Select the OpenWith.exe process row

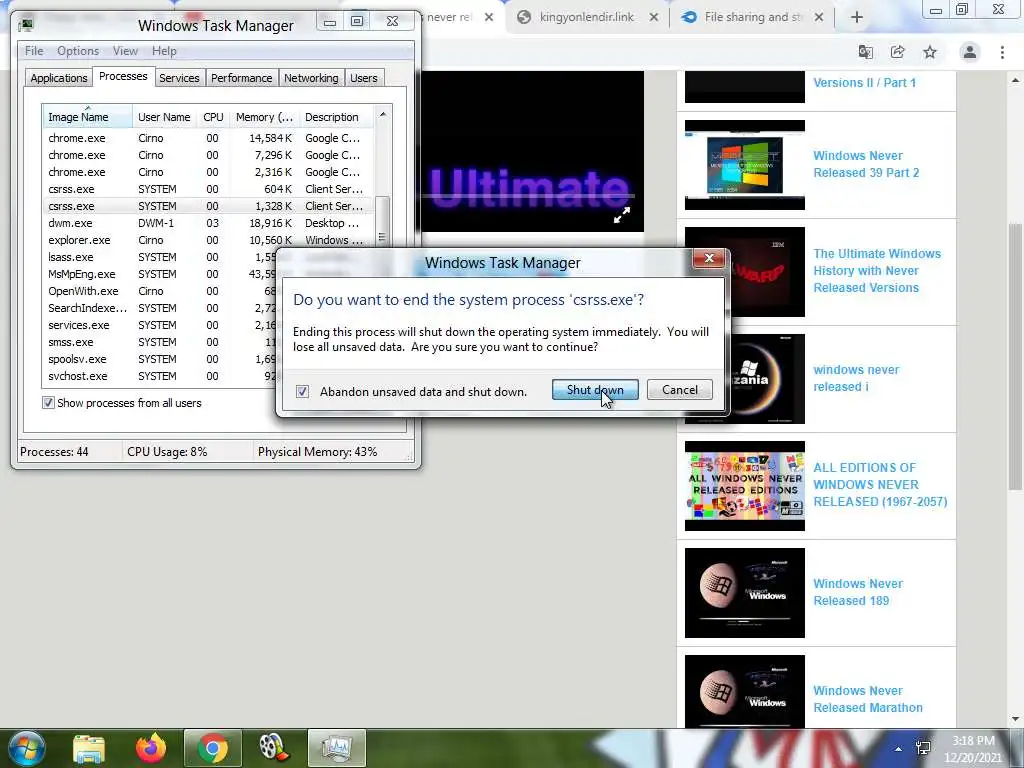pos(159,291)
